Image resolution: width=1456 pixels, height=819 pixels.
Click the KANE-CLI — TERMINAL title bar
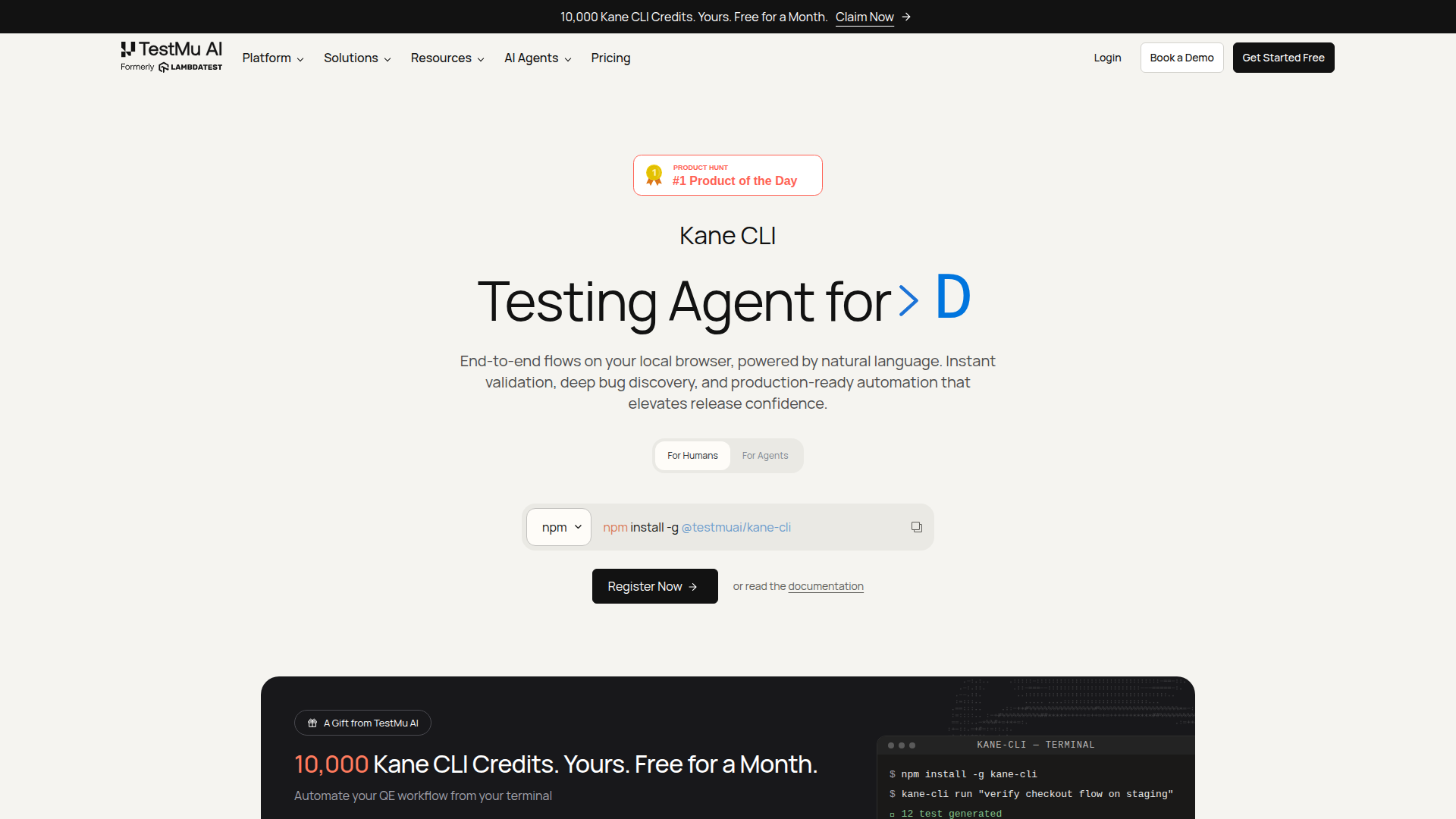click(x=1035, y=745)
